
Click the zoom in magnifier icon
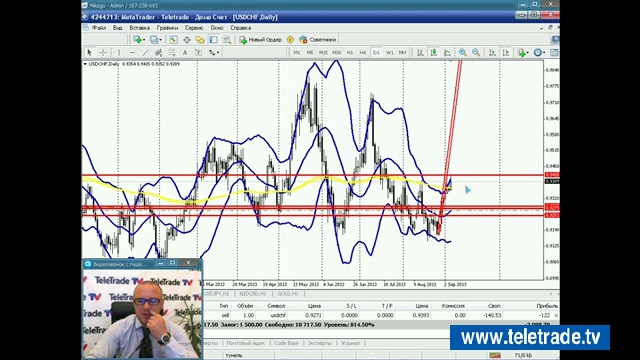tap(462, 52)
